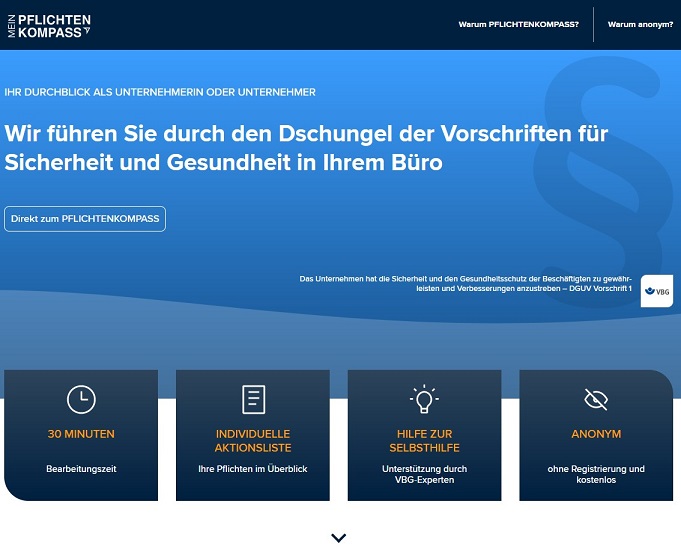Viewport: 681px width, 555px height.
Task: Click the crossed-out eye icon for Anonym
Action: 596,400
